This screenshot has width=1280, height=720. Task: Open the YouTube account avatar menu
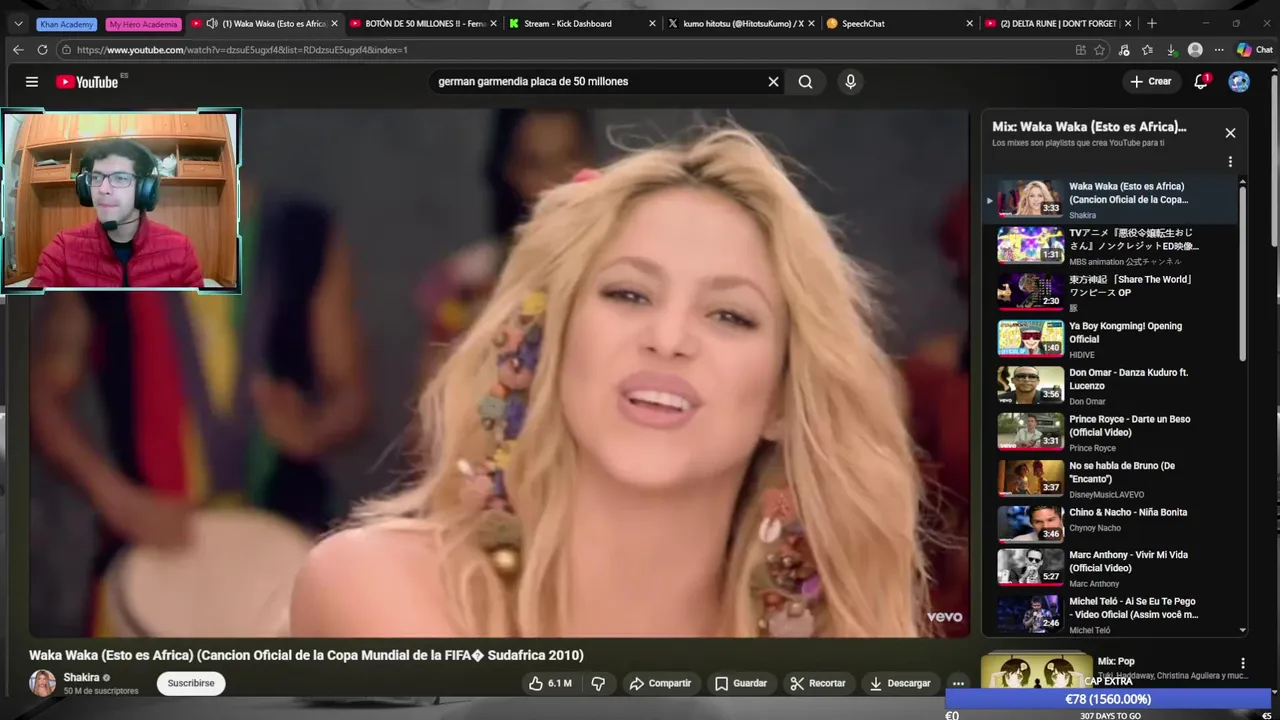(1239, 82)
